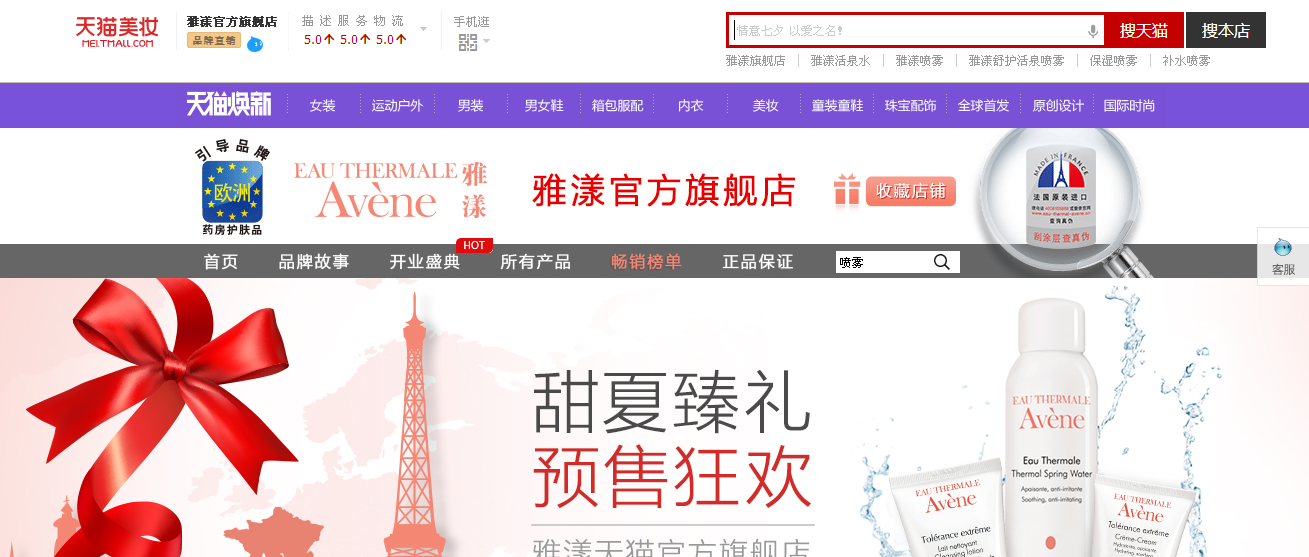Click the 预售狂欢 banner headline

[x=671, y=476]
